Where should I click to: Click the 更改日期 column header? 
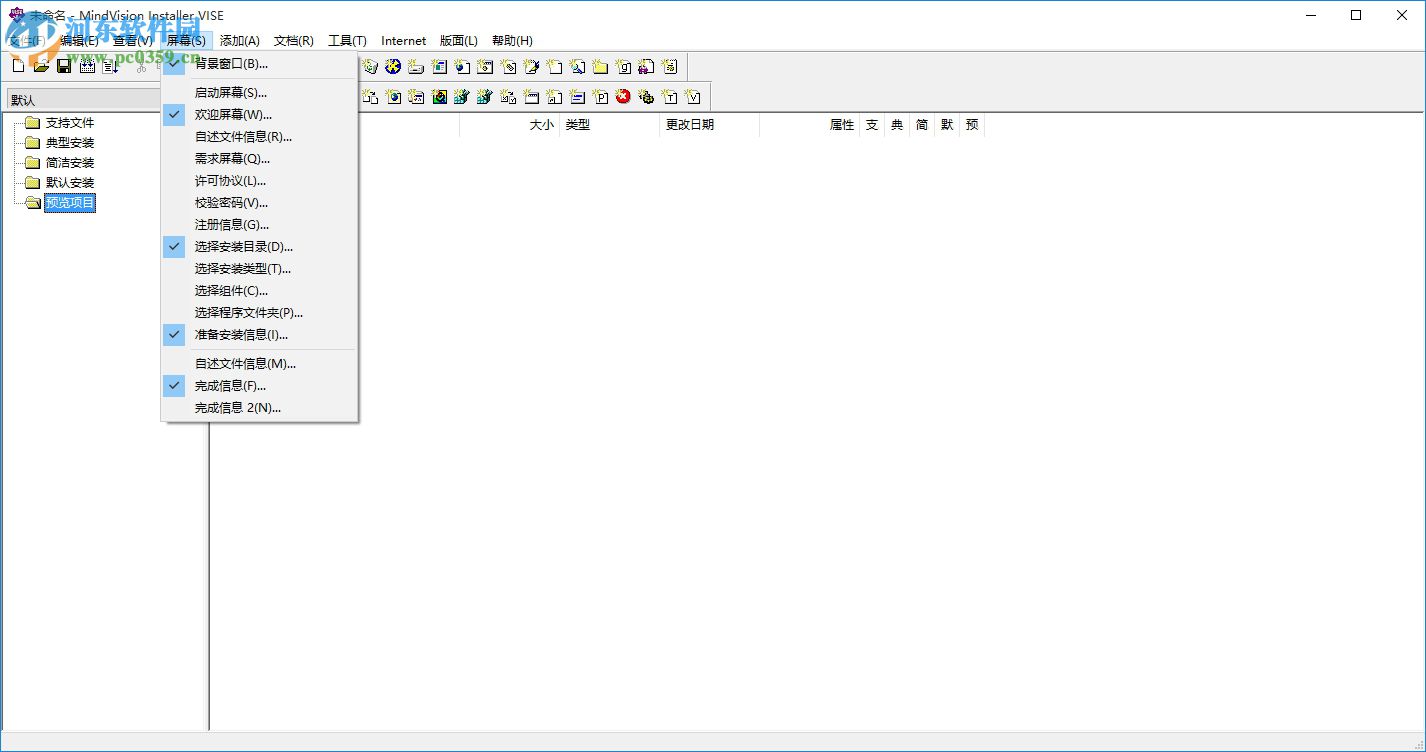[x=710, y=125]
